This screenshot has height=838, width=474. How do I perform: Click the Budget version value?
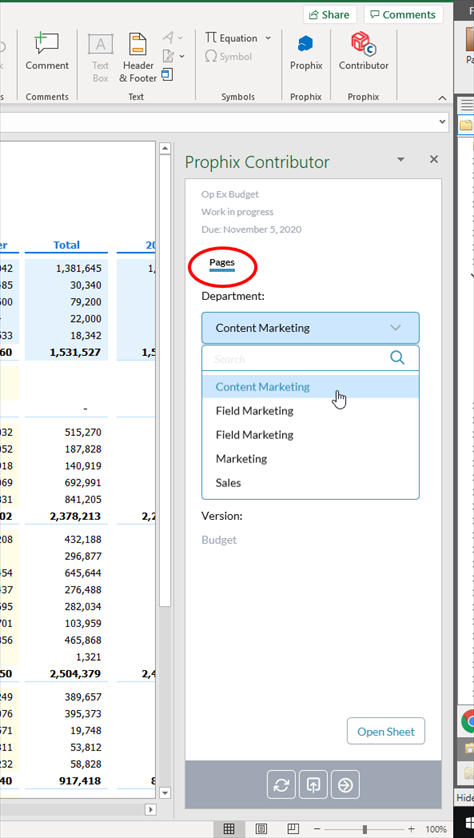[x=219, y=540]
